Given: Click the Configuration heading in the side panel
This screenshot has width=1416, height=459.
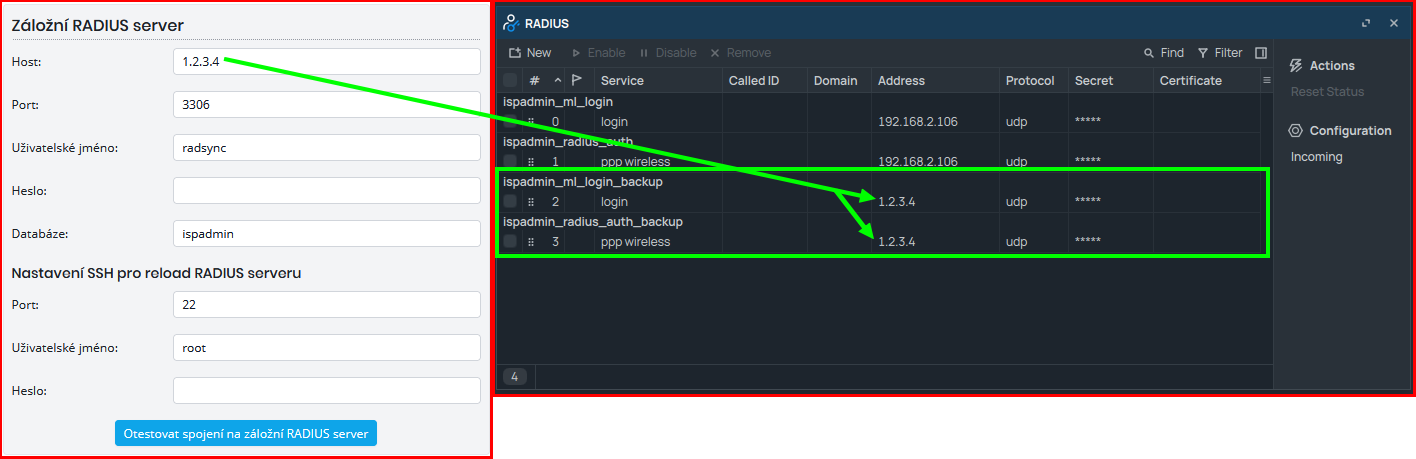Looking at the screenshot, I should pos(1350,130).
